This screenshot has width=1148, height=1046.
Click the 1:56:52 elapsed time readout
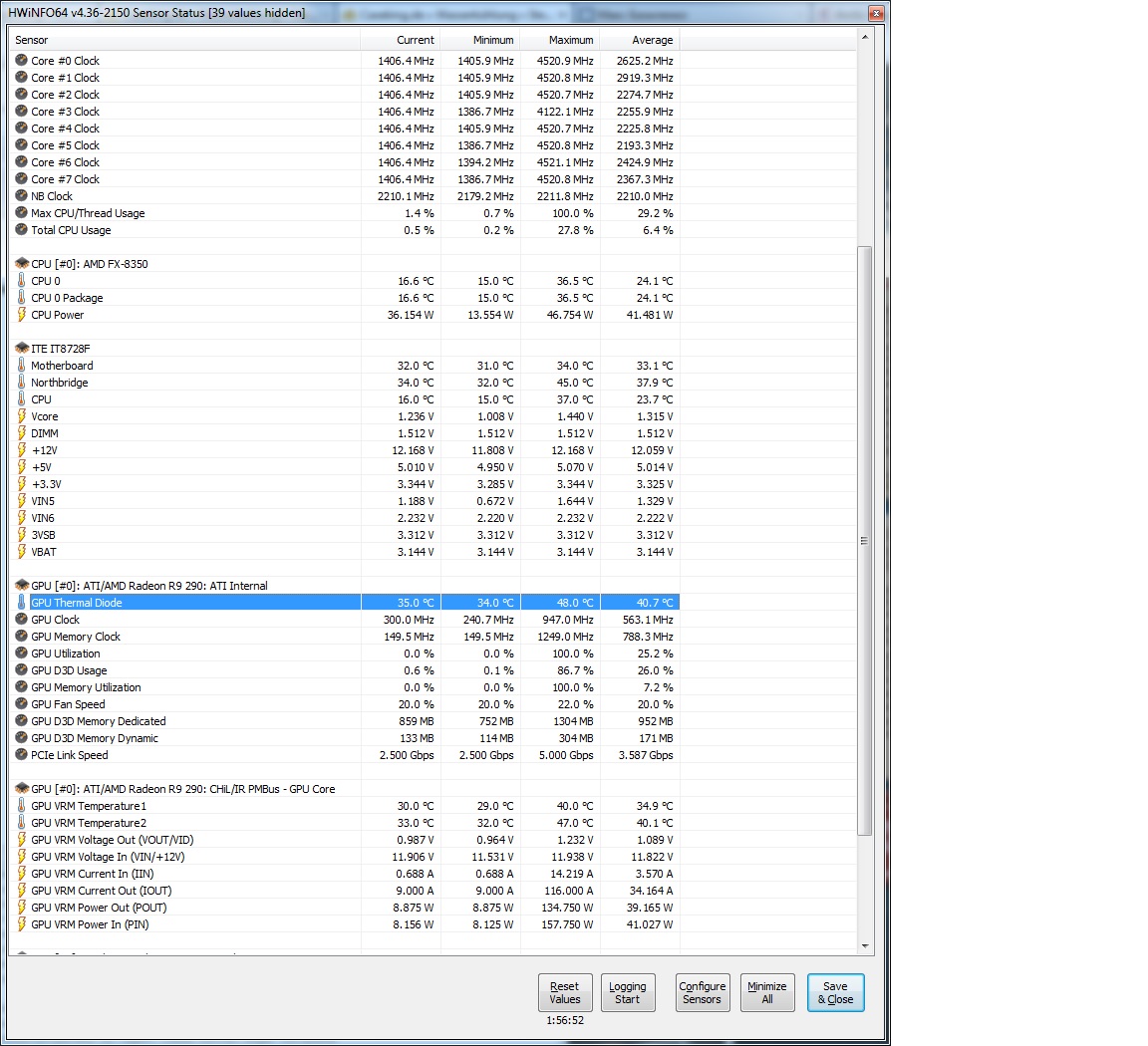pyautogui.click(x=565, y=1020)
